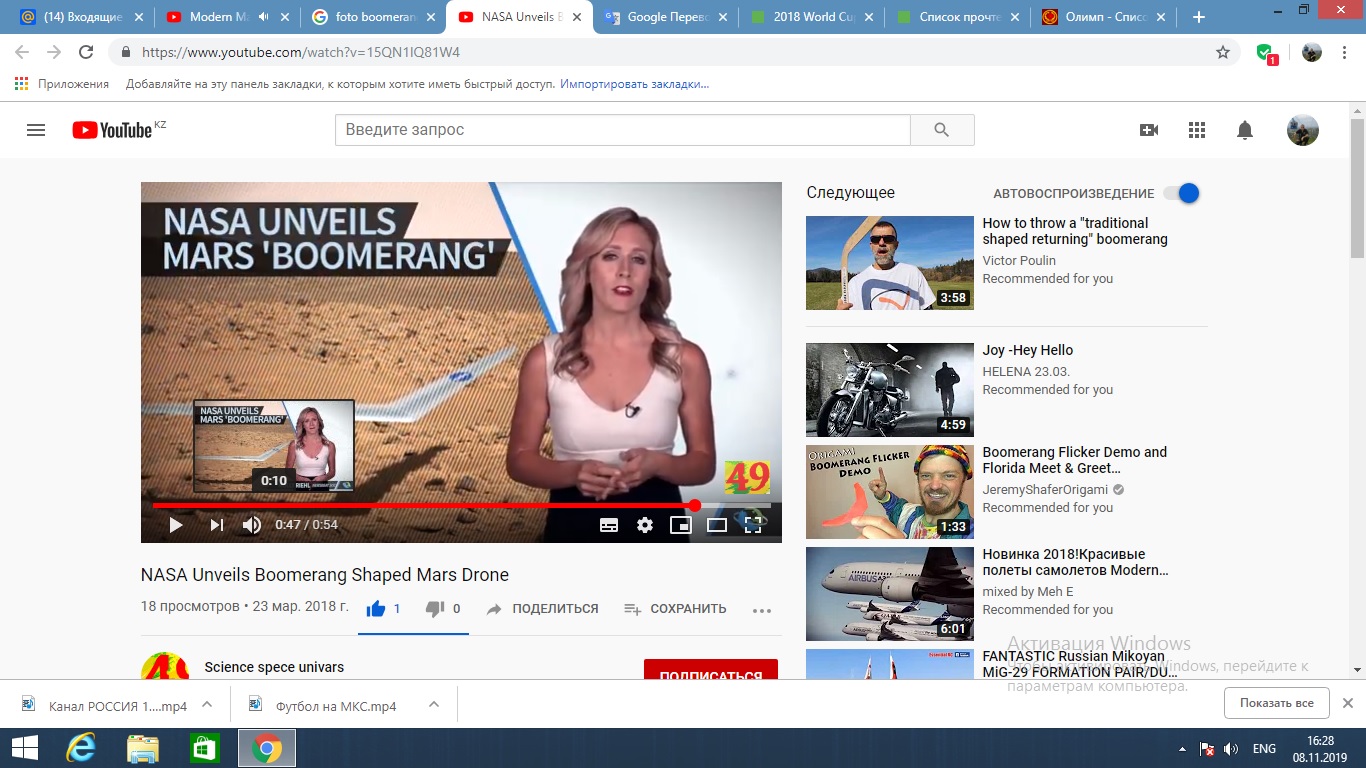The width and height of the screenshot is (1366, 768).
Task: Show all downloads with Показать все
Action: [1276, 703]
